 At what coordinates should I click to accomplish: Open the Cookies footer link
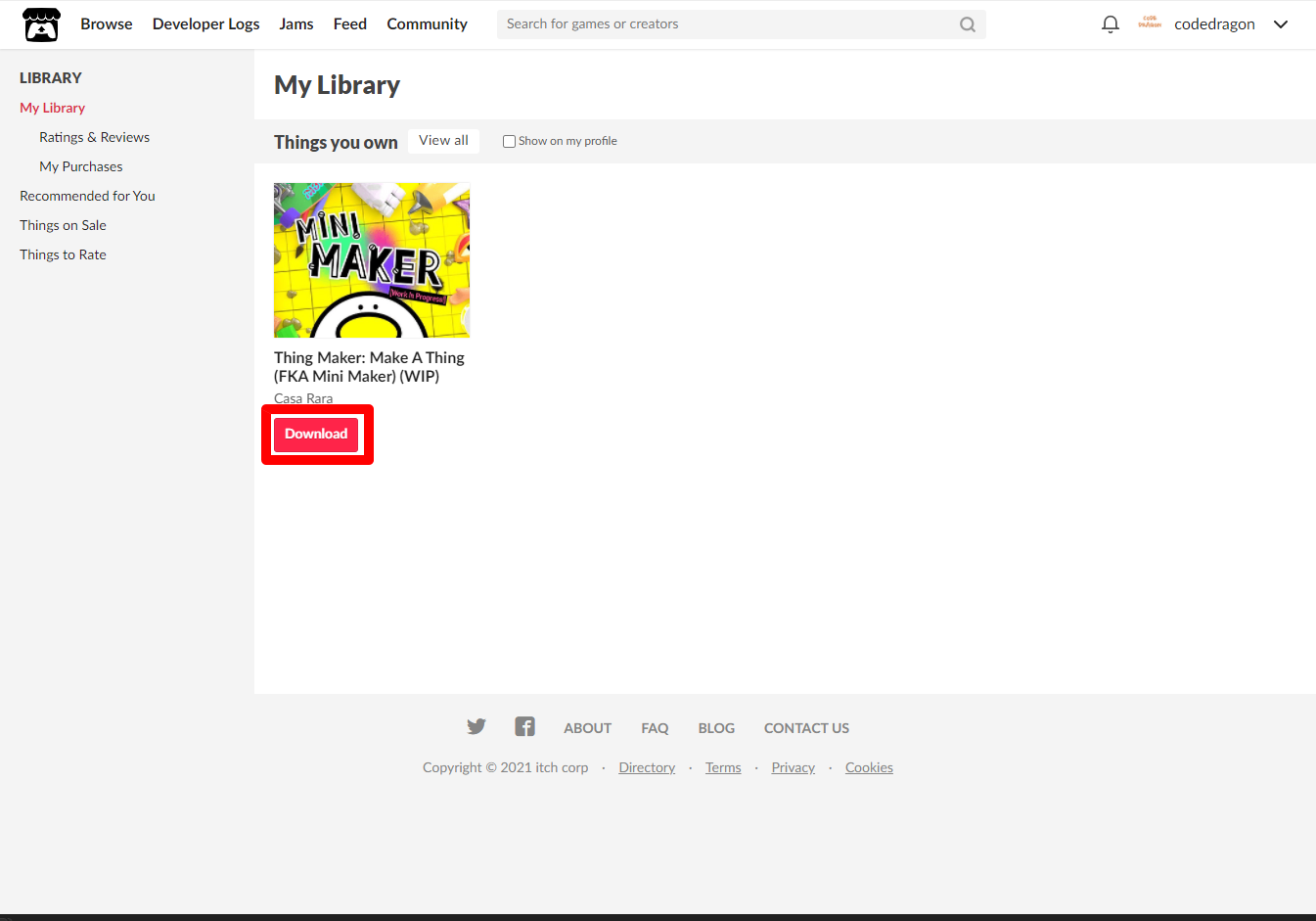(x=870, y=767)
